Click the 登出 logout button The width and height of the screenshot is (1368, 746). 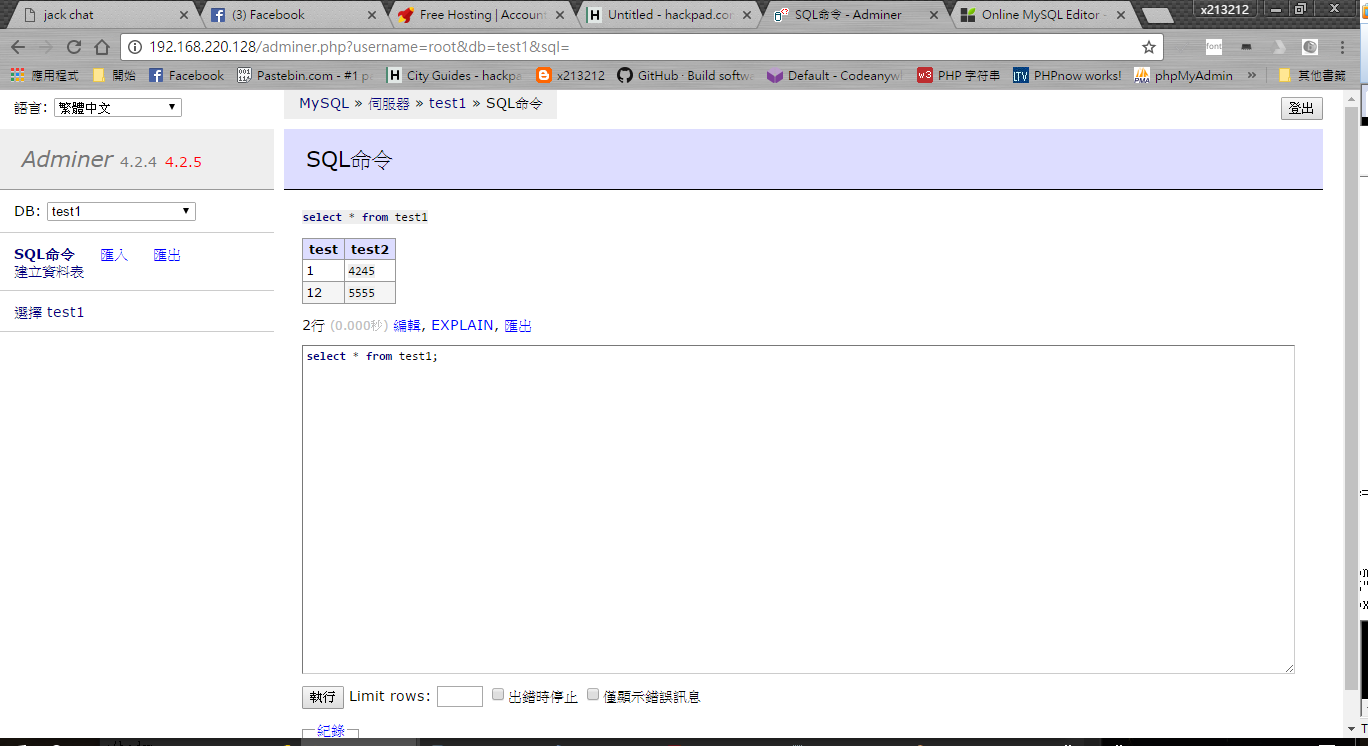pos(1301,108)
